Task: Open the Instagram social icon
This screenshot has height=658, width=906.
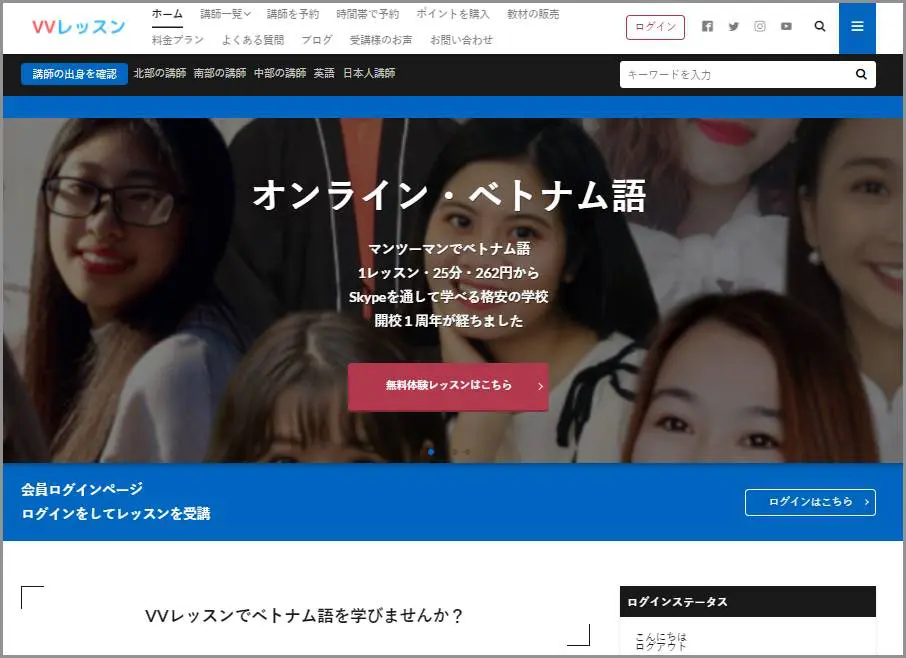Action: tap(760, 26)
